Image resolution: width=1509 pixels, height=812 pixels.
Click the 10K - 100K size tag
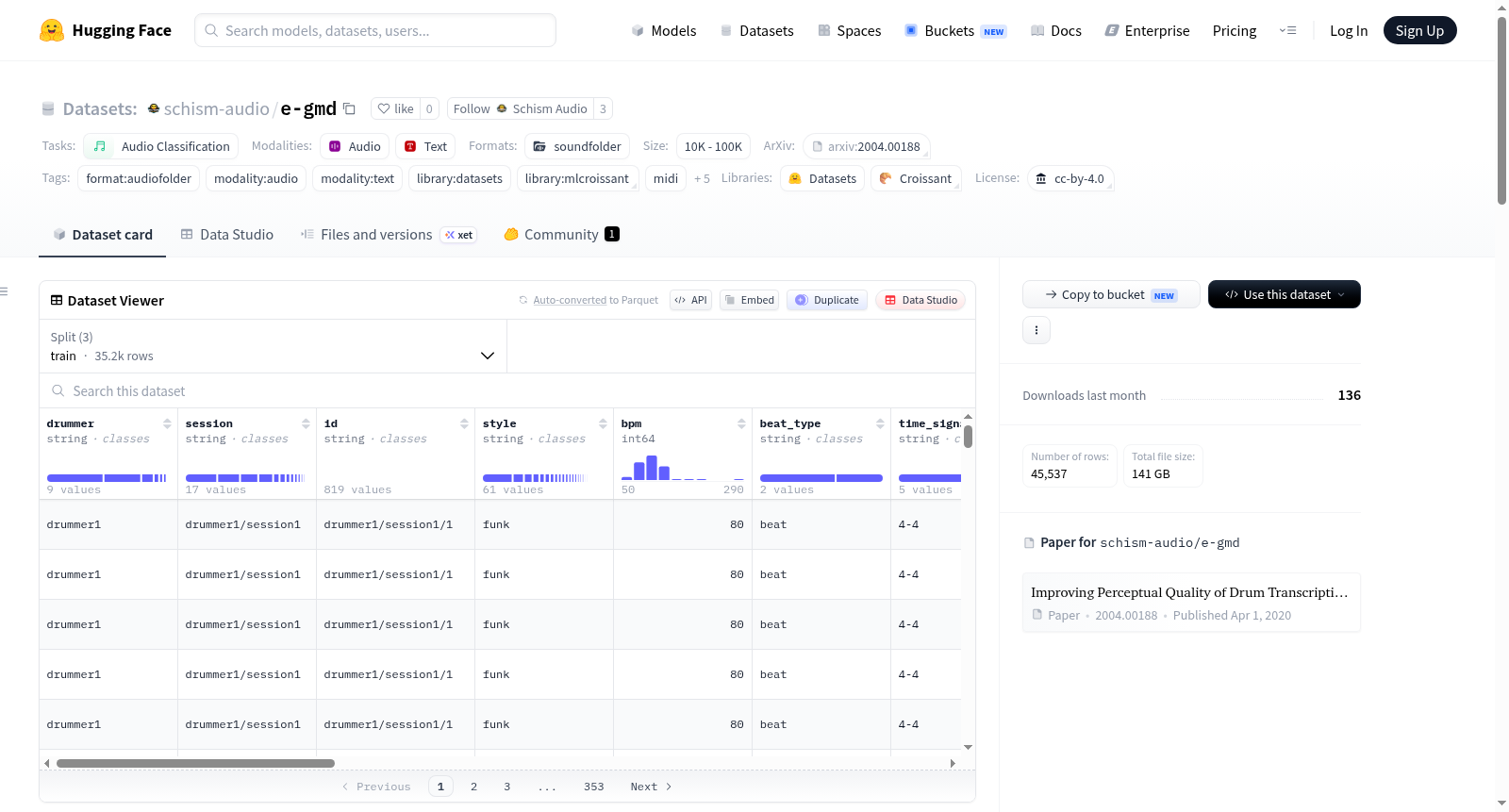pyautogui.click(x=713, y=146)
